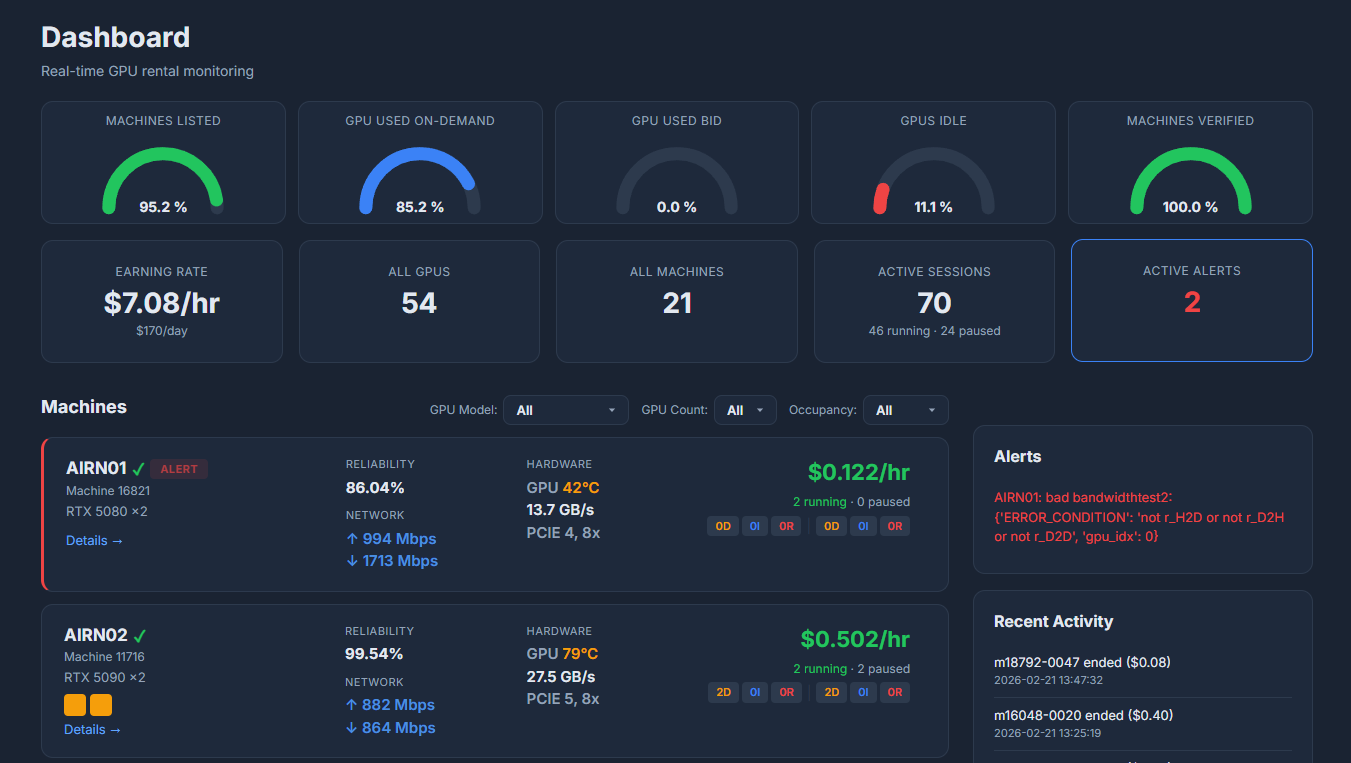Select the second orange GPU square on AIRN02
Image resolution: width=1351 pixels, height=763 pixels.
click(x=100, y=704)
